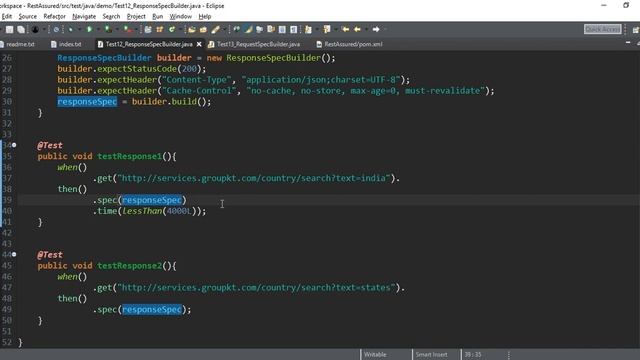
Task: Open the Search menu
Action: coord(111,16)
